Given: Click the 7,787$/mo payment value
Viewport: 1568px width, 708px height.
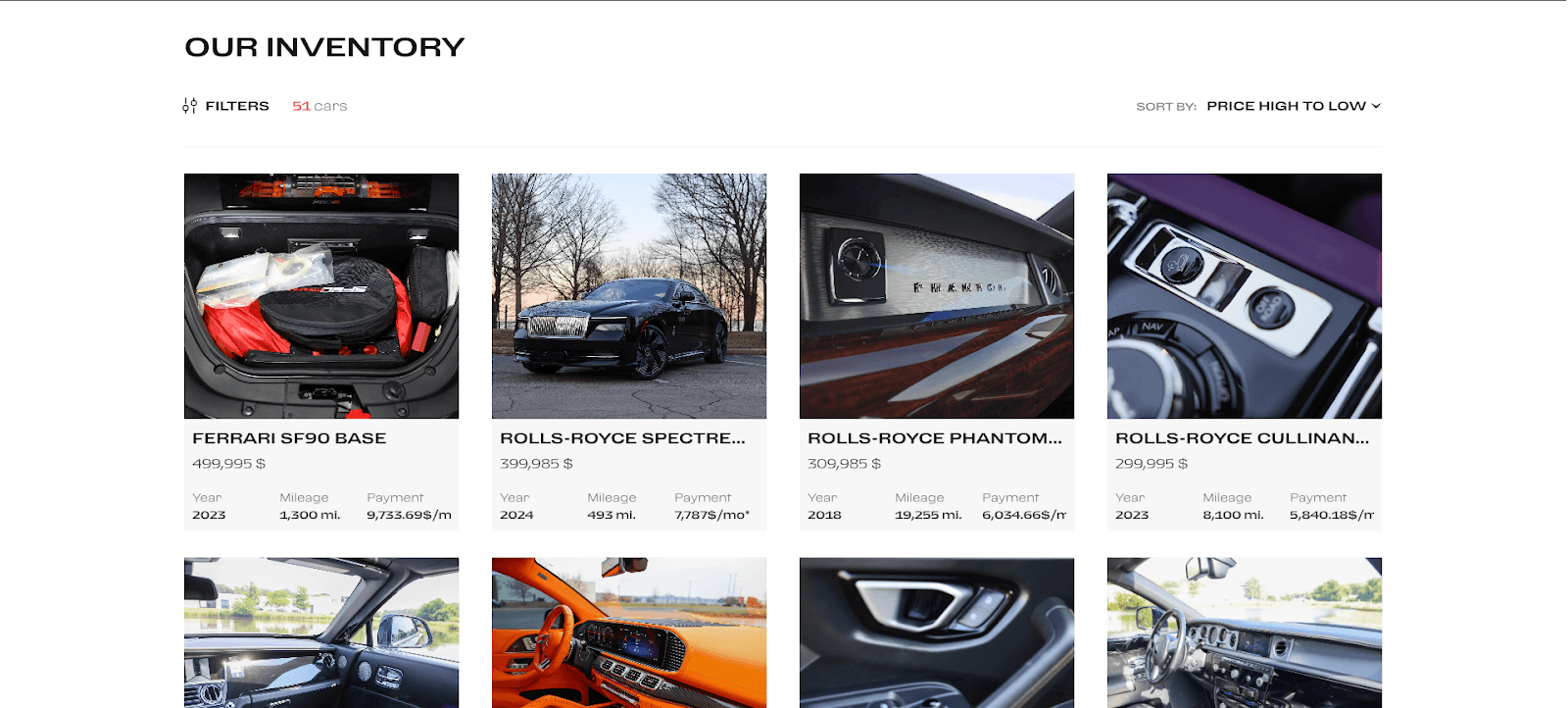Looking at the screenshot, I should click(712, 515).
